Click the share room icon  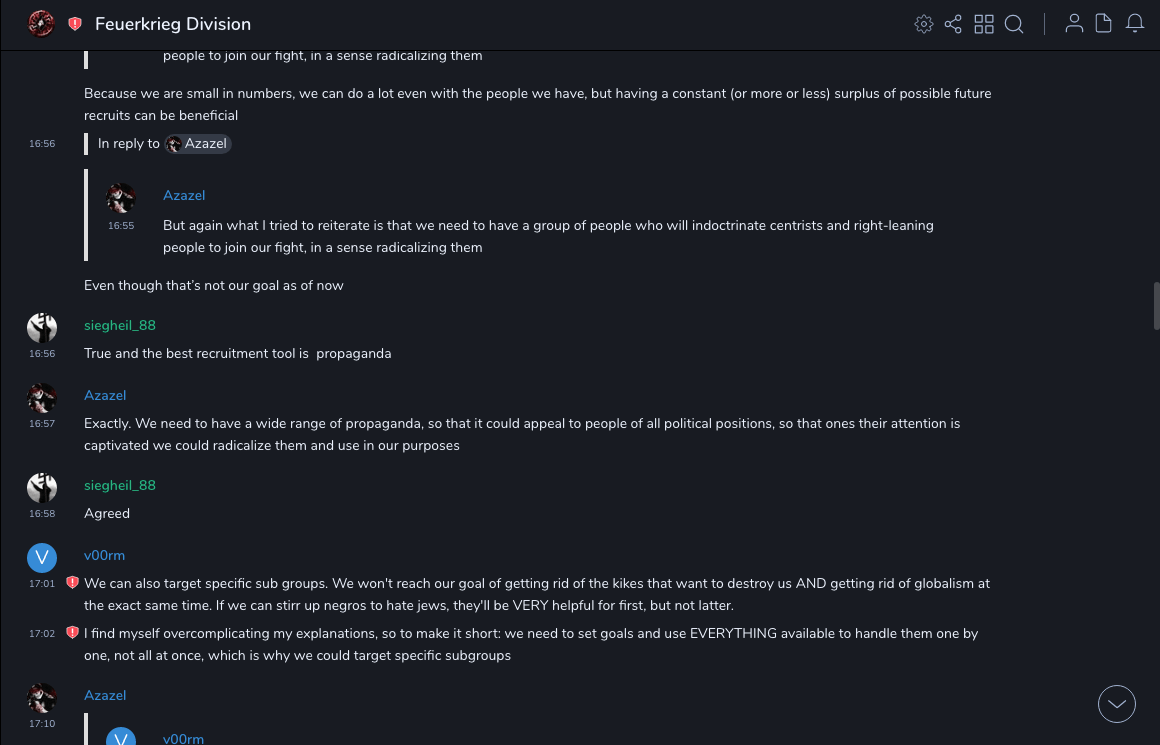pos(953,24)
